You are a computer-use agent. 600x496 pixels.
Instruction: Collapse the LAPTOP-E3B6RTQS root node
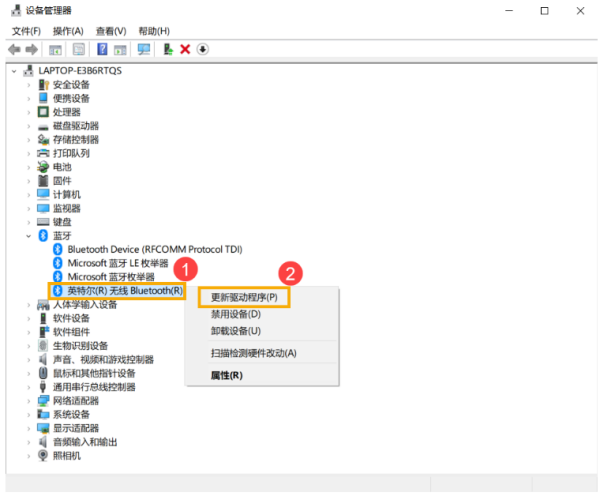click(14, 71)
